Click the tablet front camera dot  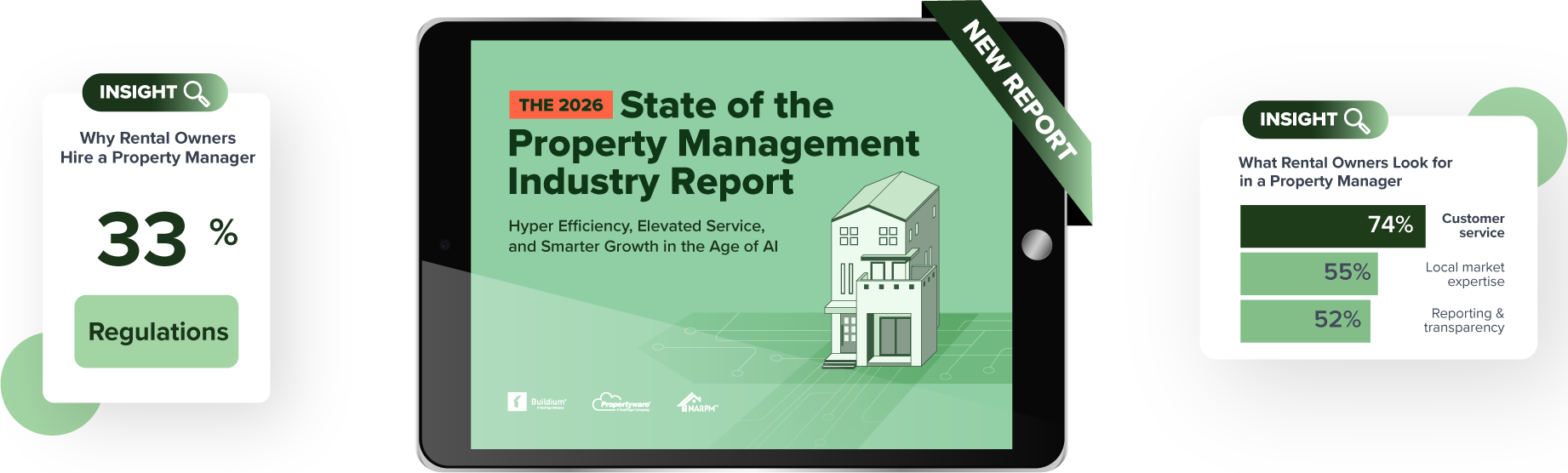click(444, 245)
